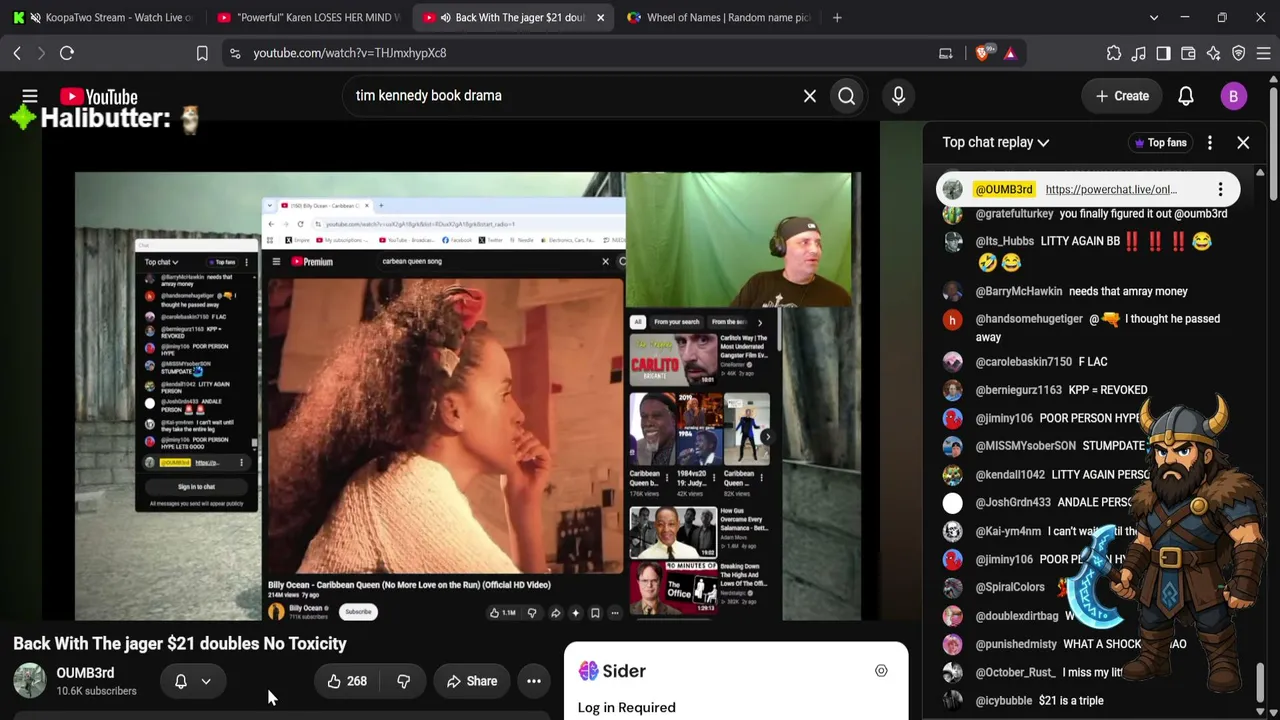1280x720 pixels.
Task: Share the video
Action: coord(471,681)
